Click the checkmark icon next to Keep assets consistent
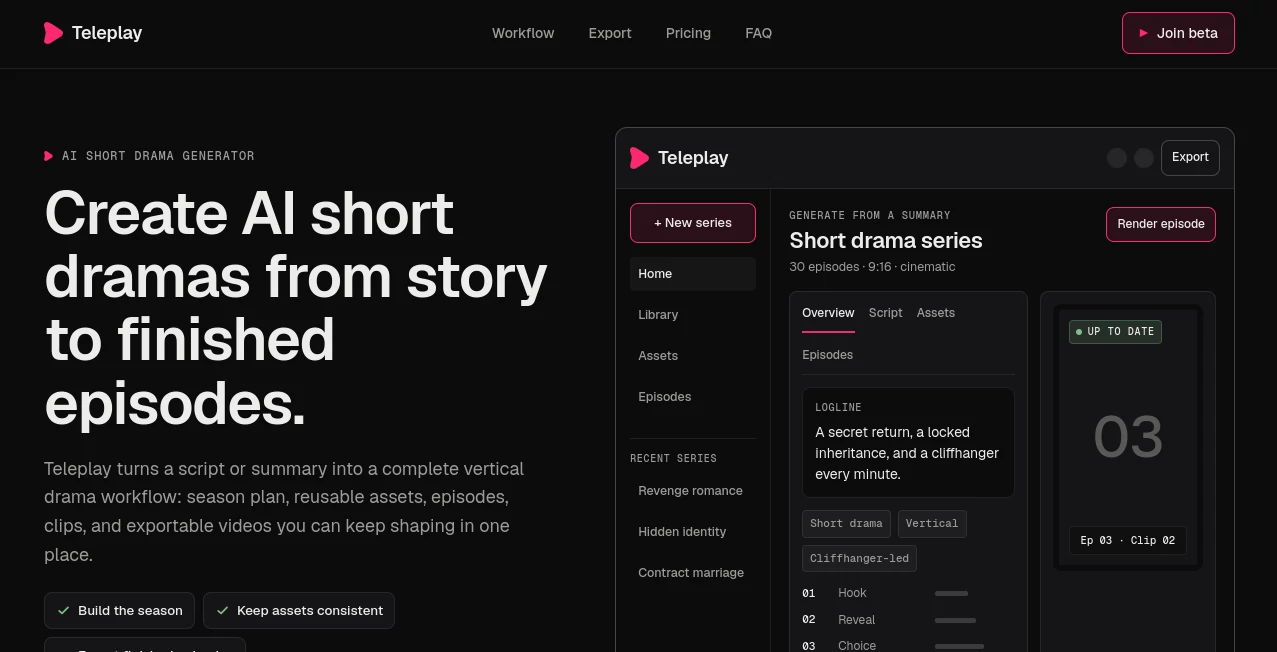This screenshot has width=1277, height=652. tap(222, 610)
